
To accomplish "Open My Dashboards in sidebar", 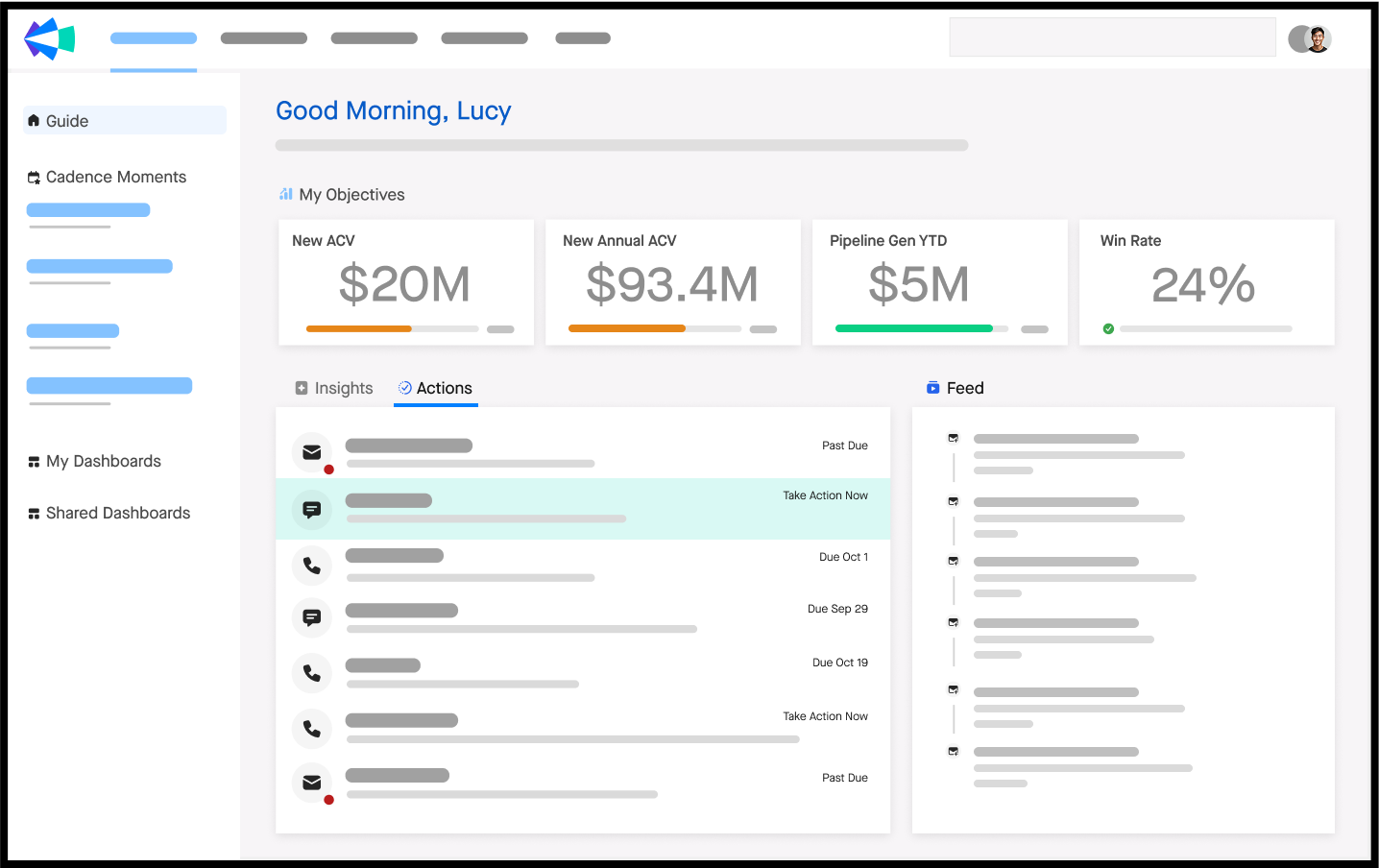I will [x=103, y=462].
